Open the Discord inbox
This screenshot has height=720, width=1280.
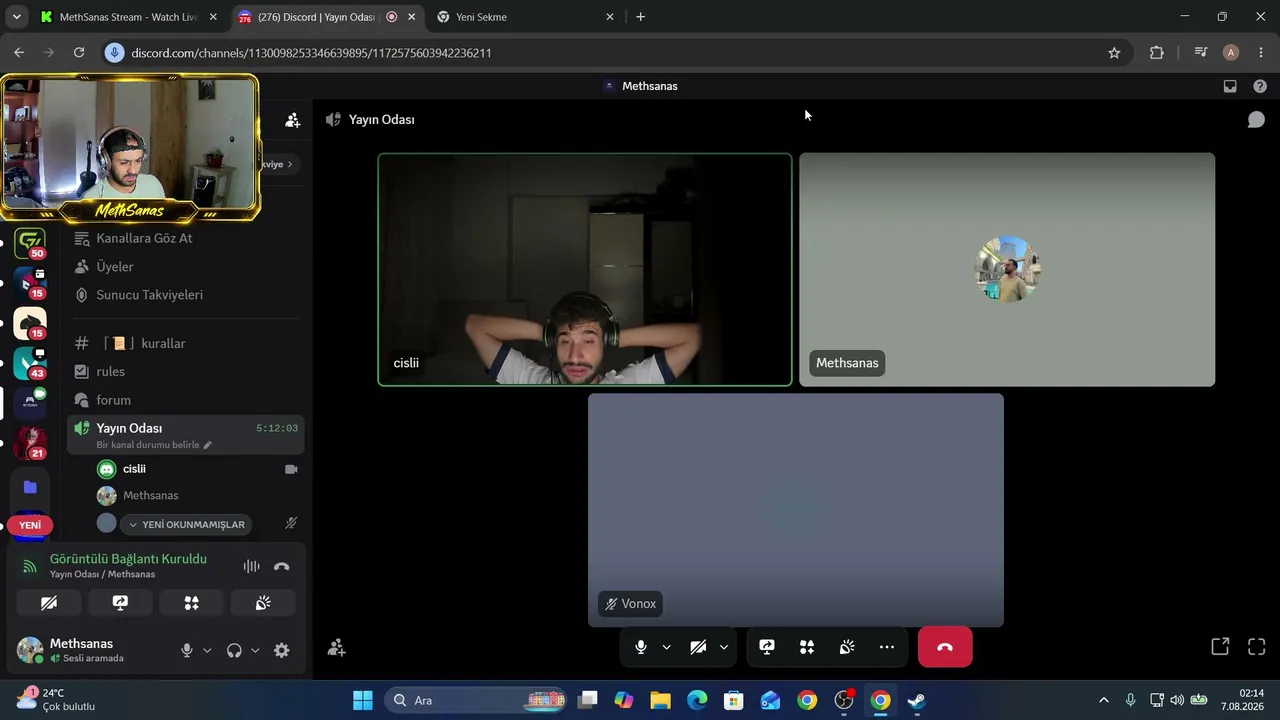(x=1230, y=86)
